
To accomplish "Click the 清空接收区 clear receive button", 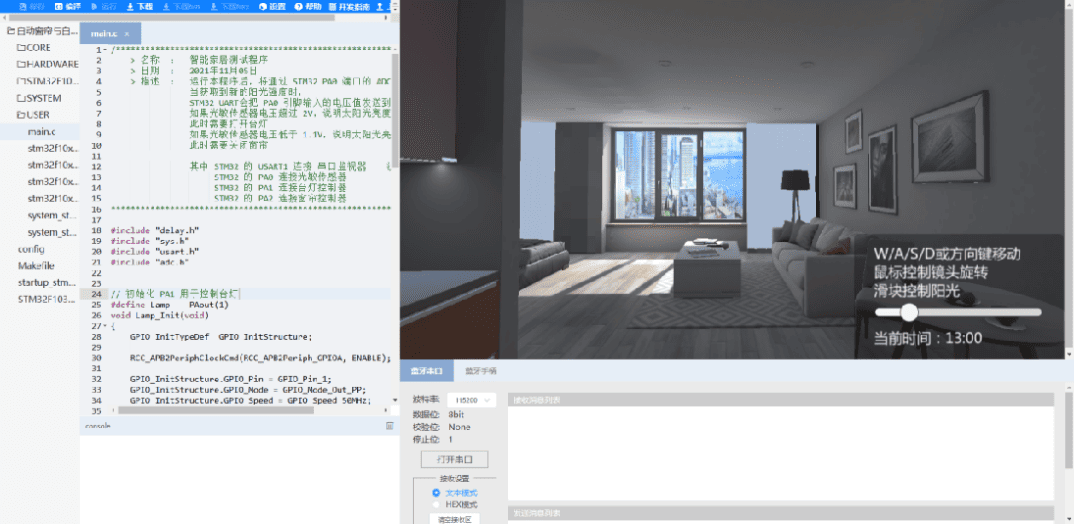I will (x=455, y=519).
